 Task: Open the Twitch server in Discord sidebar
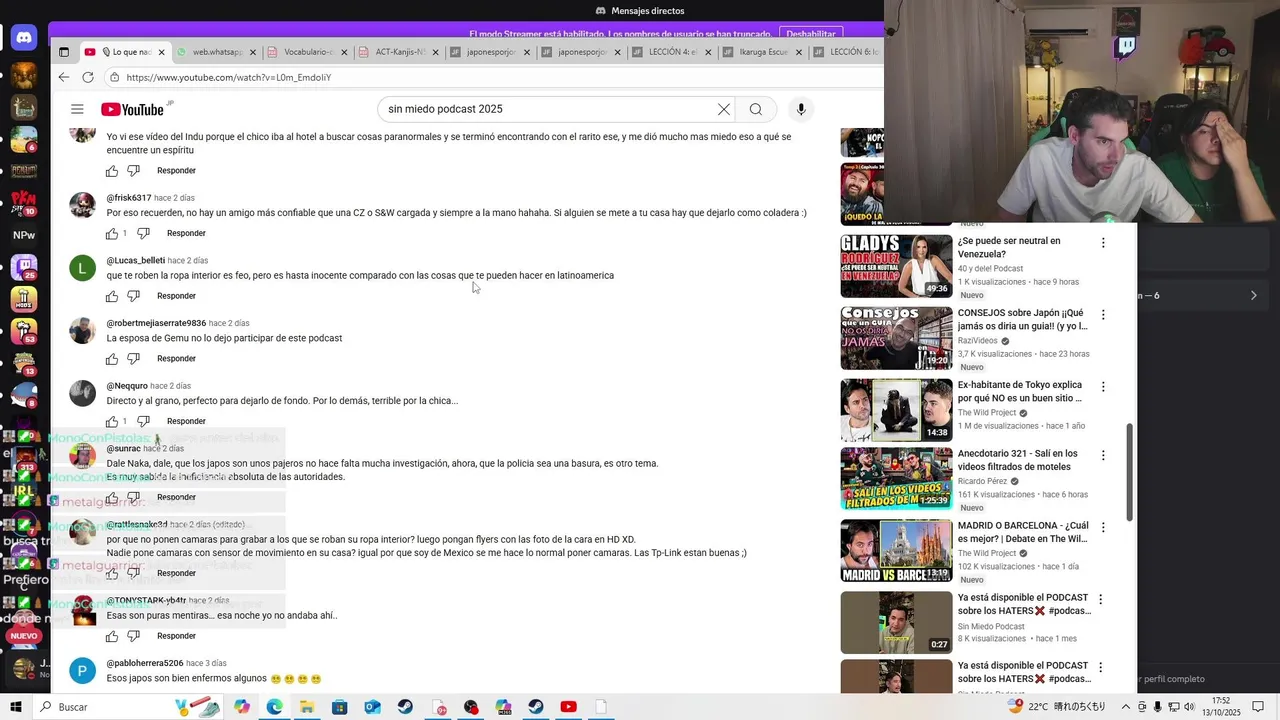(x=24, y=267)
